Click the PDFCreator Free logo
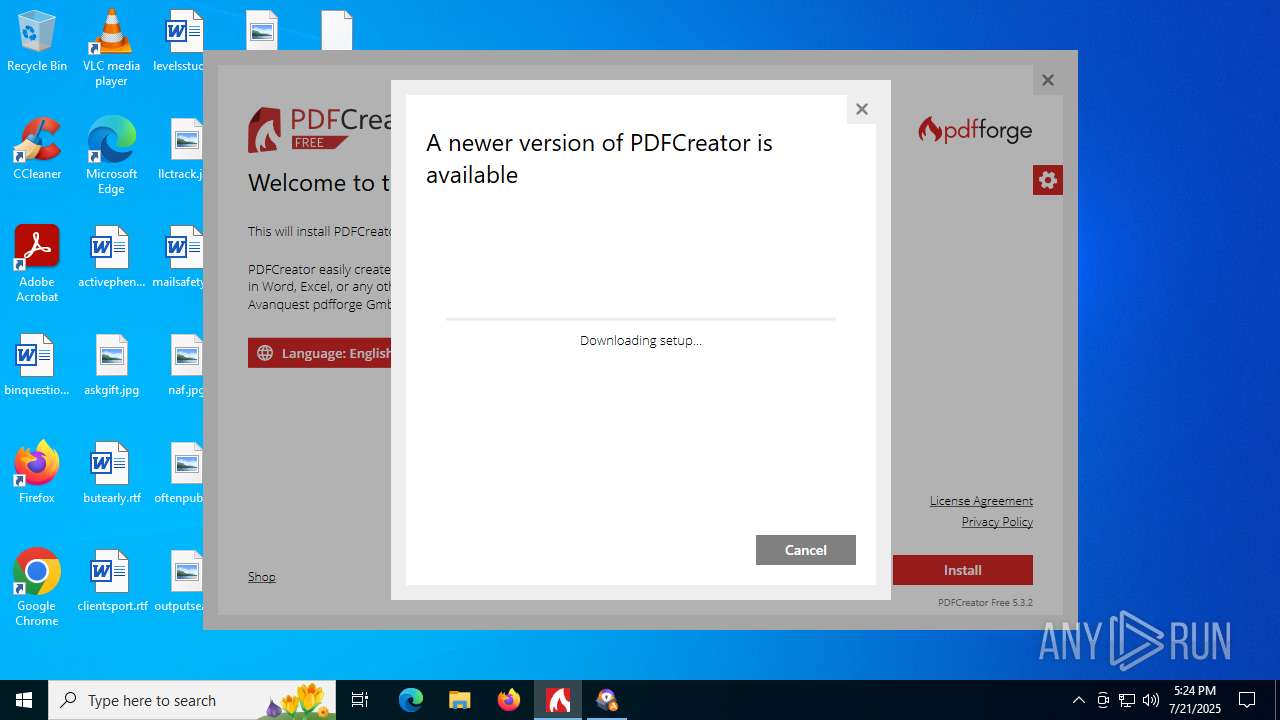 320,130
